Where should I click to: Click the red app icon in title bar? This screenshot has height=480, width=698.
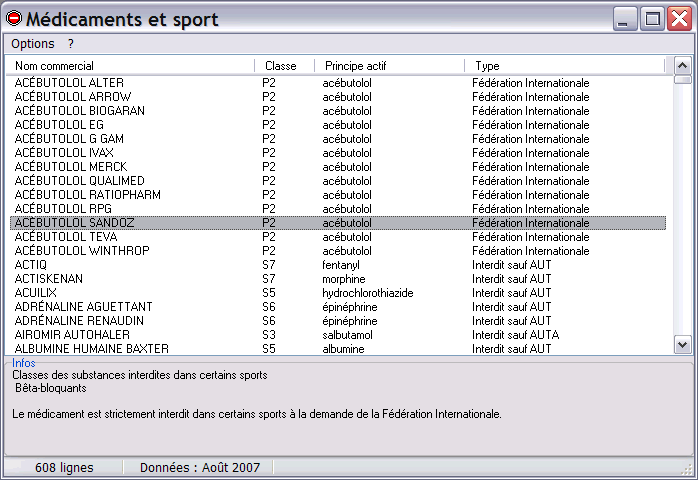point(14,18)
